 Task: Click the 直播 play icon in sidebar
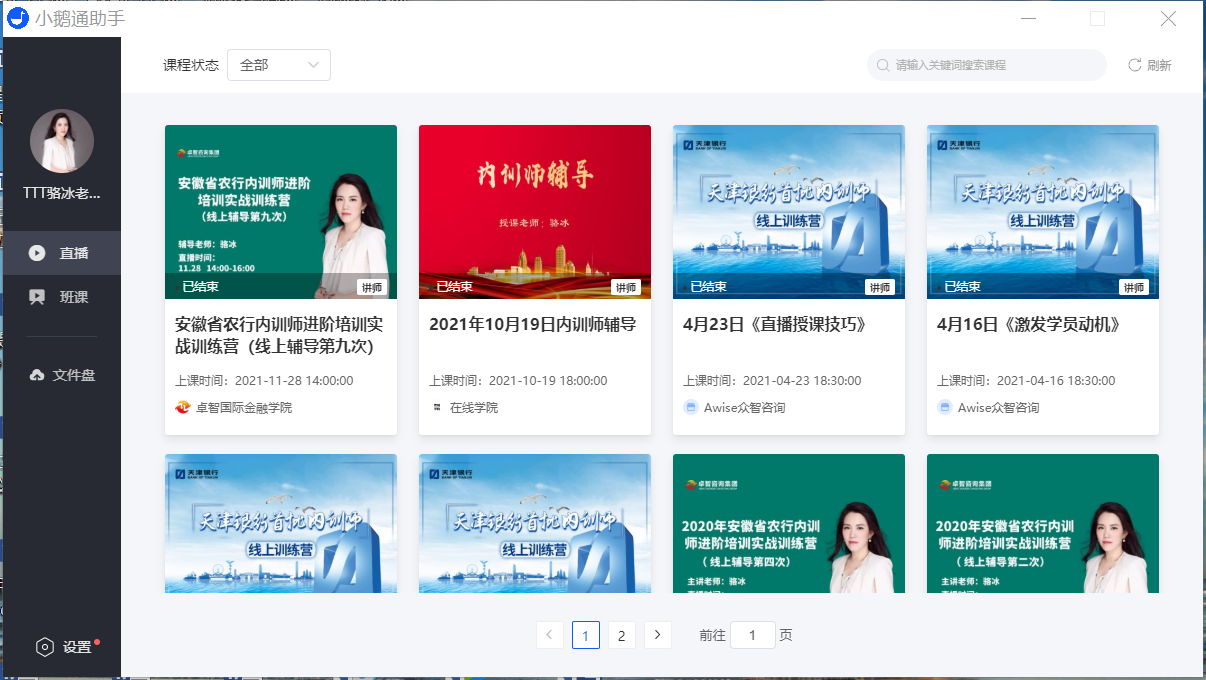point(37,253)
